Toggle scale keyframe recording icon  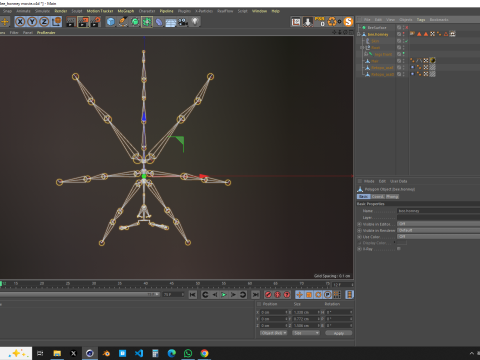309,295
